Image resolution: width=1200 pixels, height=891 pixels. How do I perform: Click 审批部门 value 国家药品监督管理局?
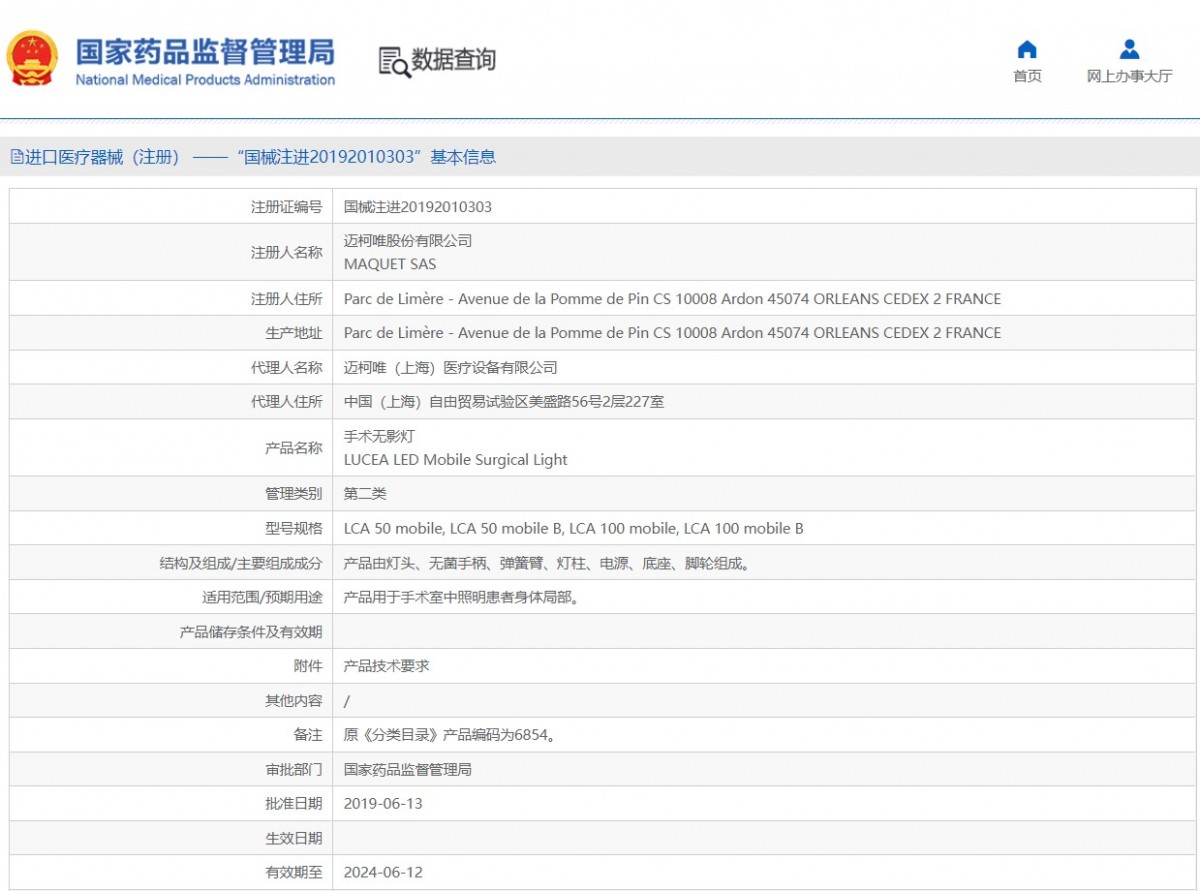408,770
